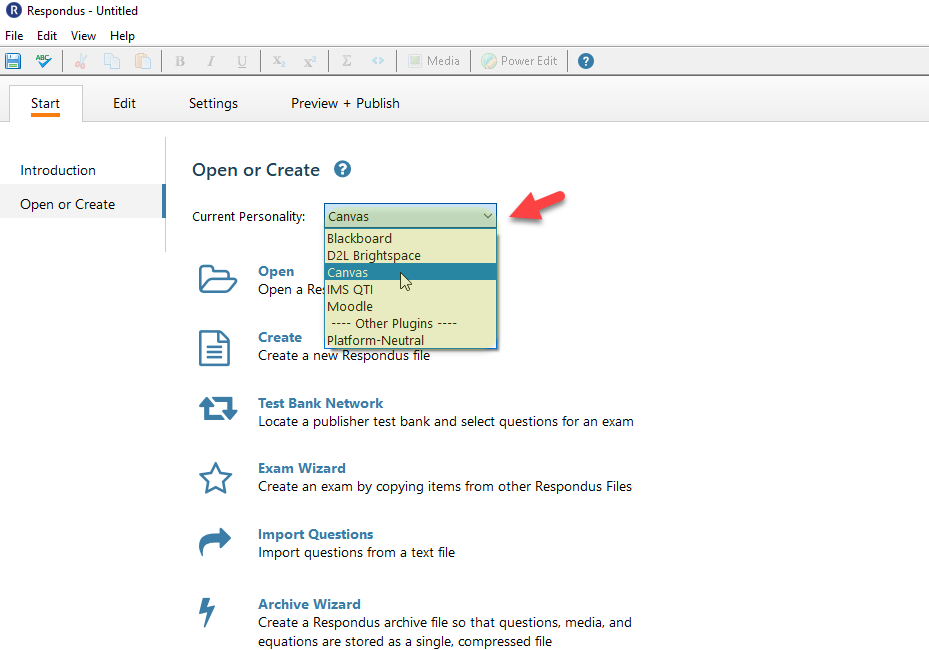
Task: Click the Archive Wizard lightning icon
Action: point(207,612)
